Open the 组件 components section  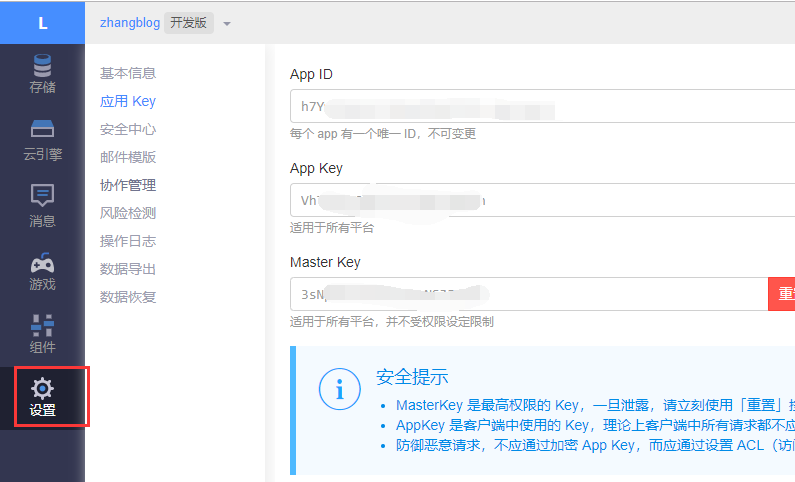pos(42,335)
